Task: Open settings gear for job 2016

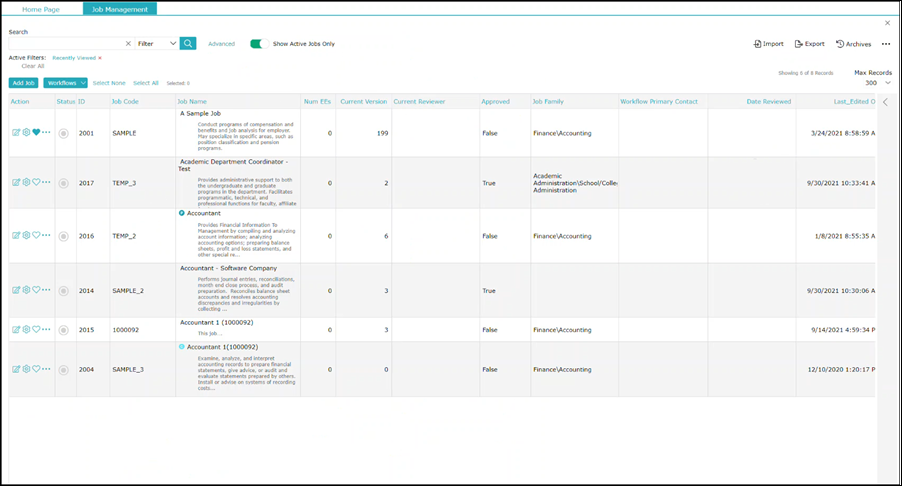Action: coord(26,235)
